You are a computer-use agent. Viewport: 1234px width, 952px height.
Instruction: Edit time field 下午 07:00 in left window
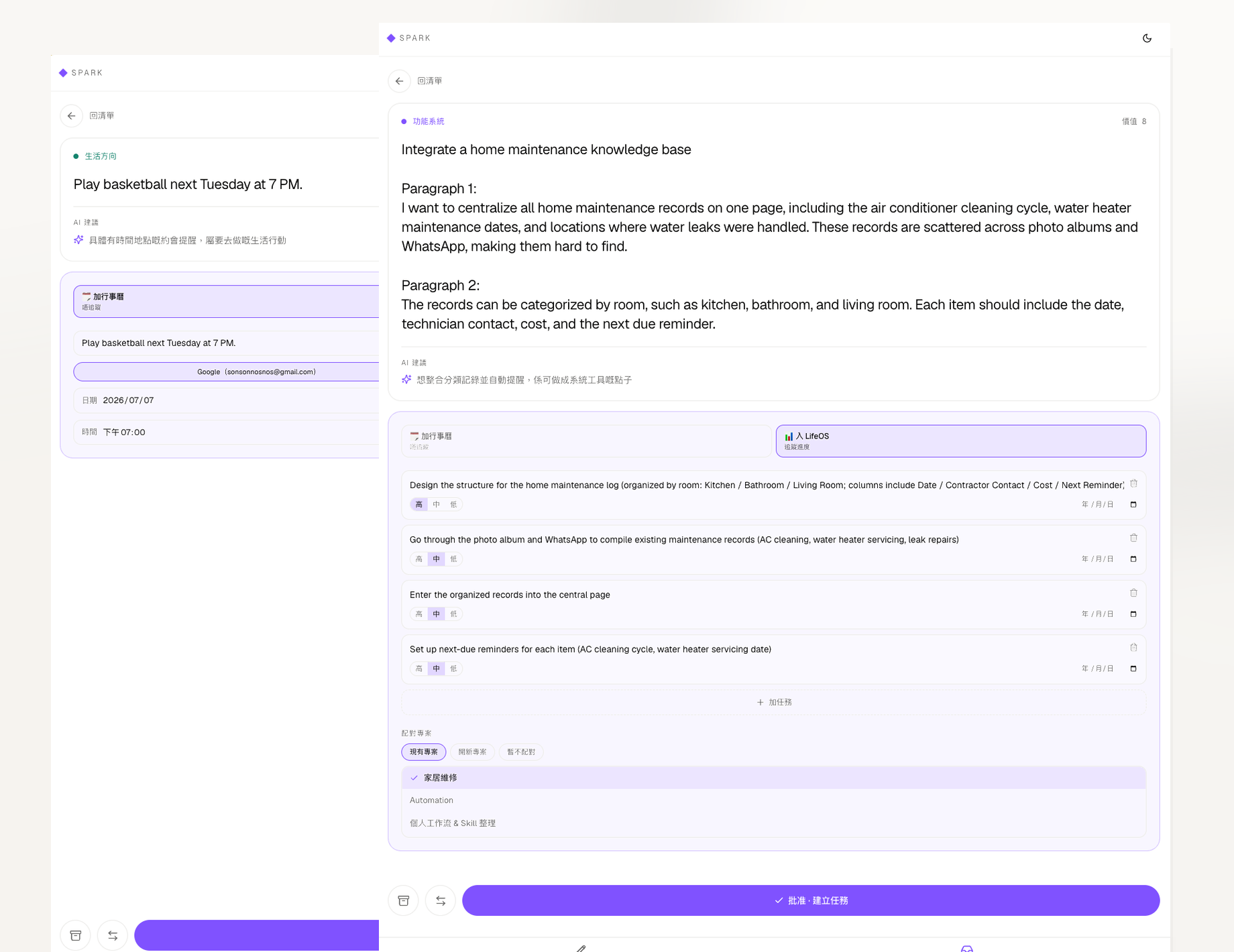pyautogui.click(x=226, y=432)
